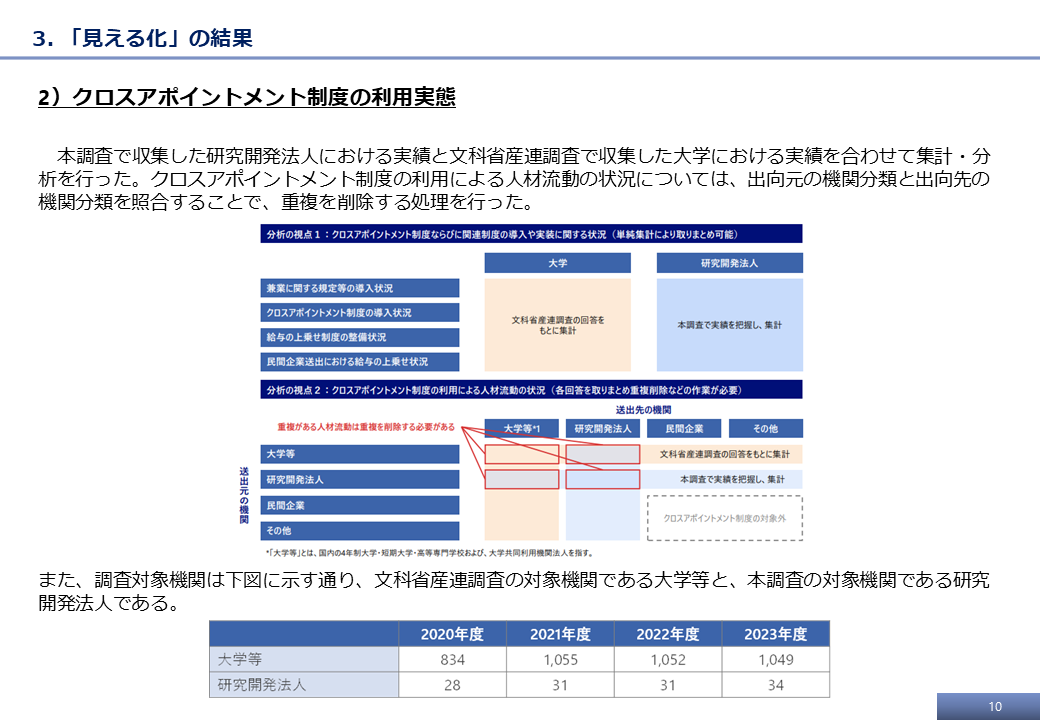Click the large orange box '文科省産連調査の回答をもとに集計'
Viewport: 1040px width, 720px height.
[x=558, y=324]
